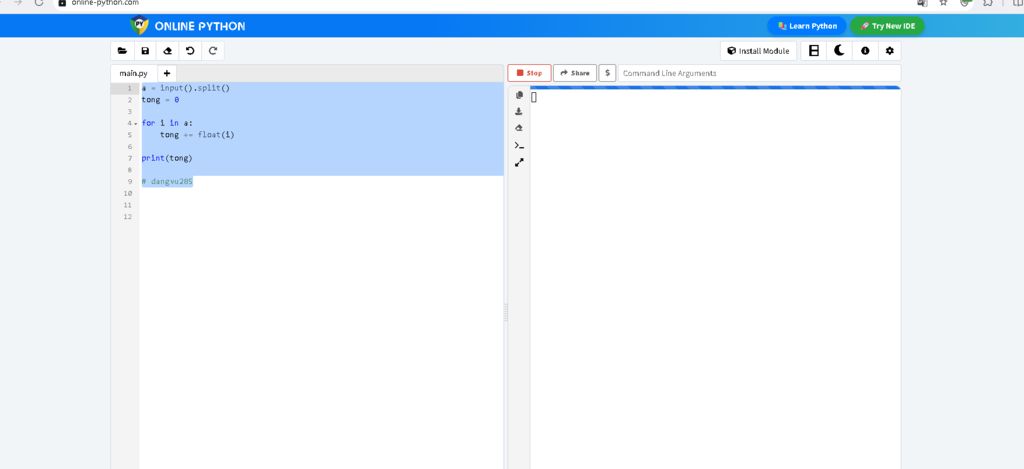Reload the browser page
Viewport: 1024px width, 469px height.
[x=39, y=3]
